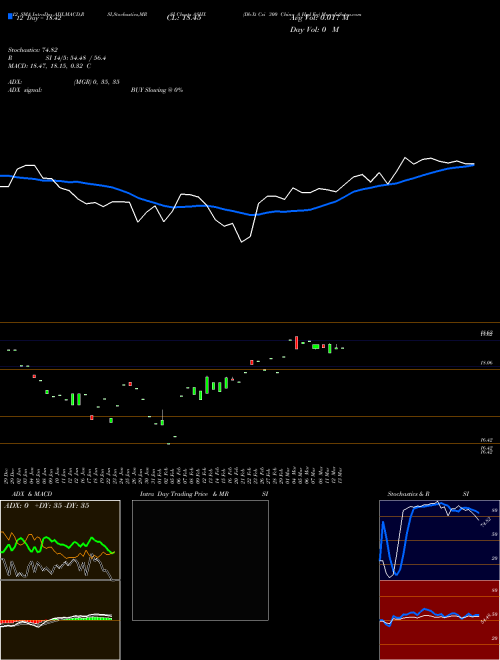Click the RSI 14/3 value line
This screenshot has height=660, width=500.
57,59
